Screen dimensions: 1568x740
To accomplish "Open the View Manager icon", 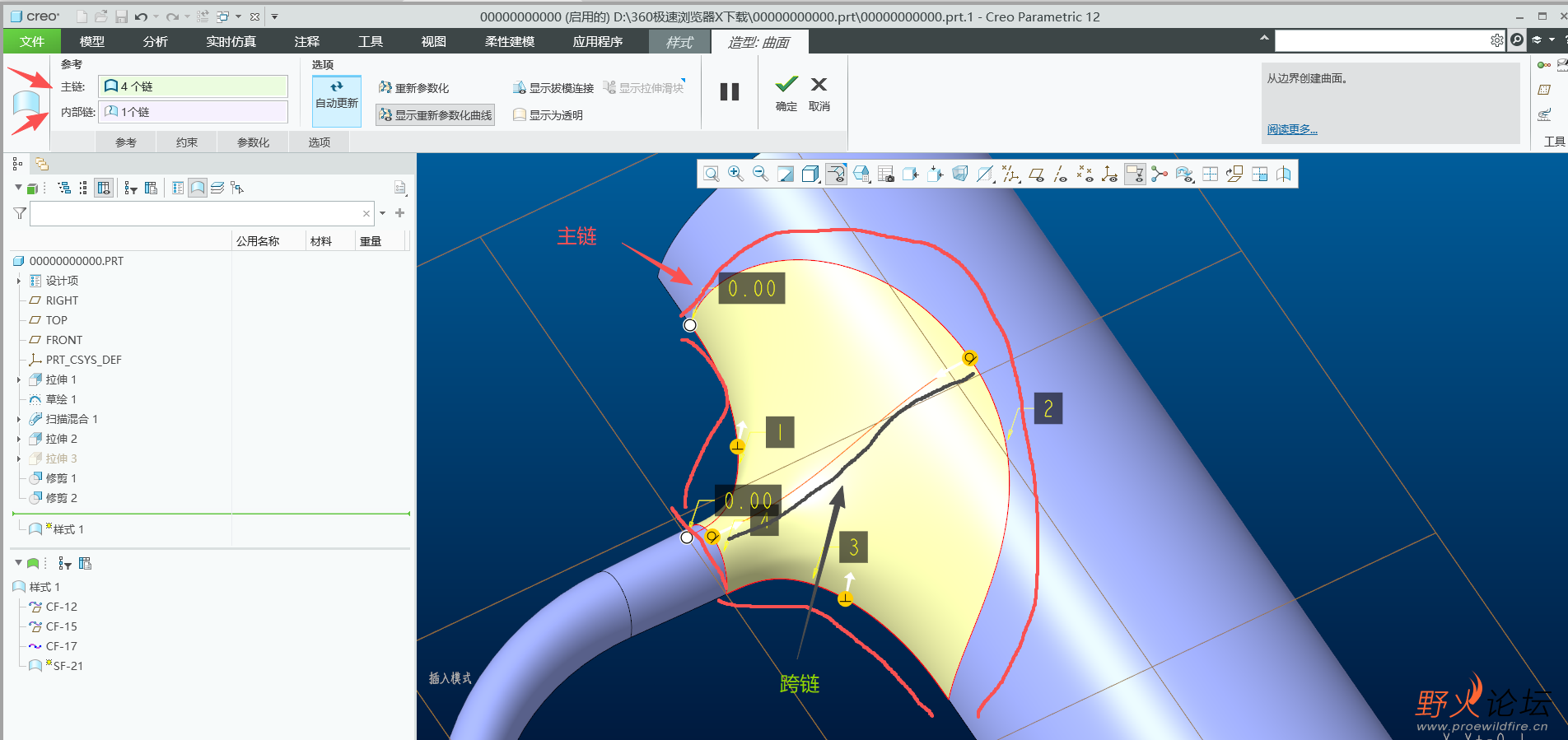I will point(885,174).
